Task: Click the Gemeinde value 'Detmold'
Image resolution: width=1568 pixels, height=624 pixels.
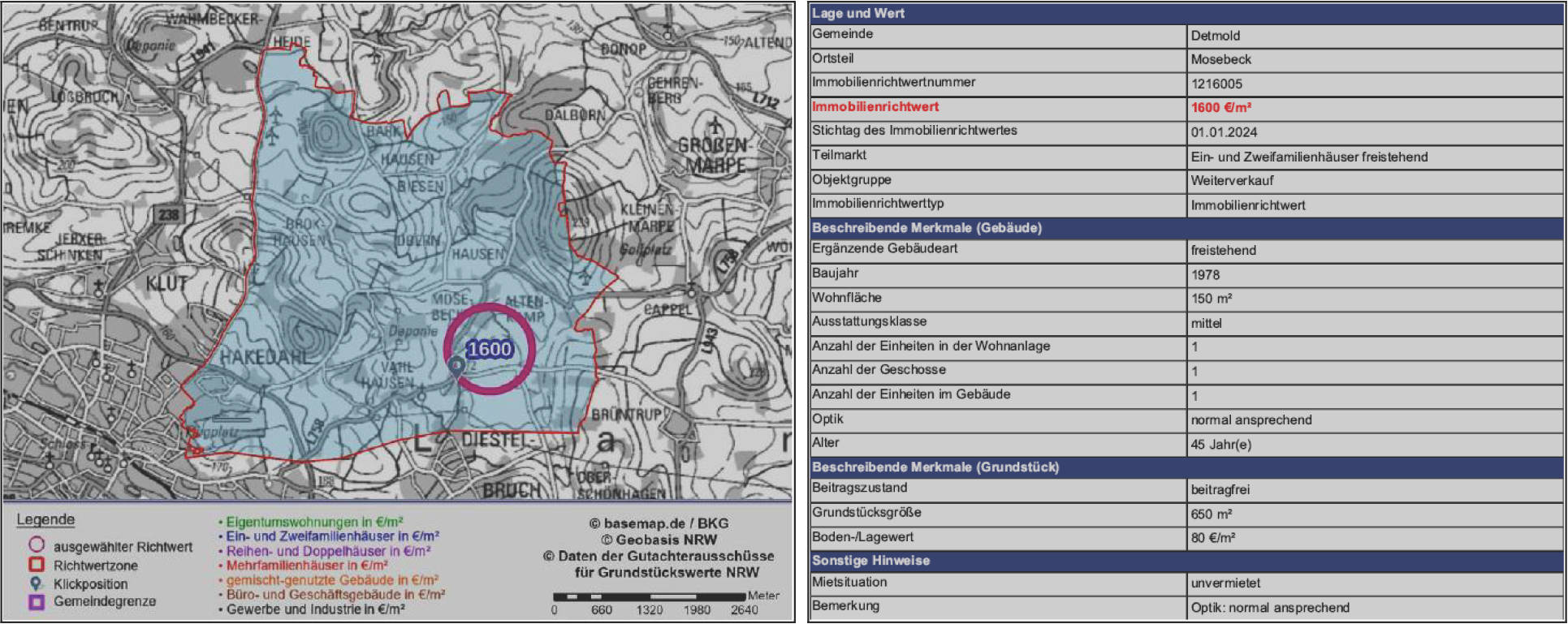Action: coord(1215,36)
